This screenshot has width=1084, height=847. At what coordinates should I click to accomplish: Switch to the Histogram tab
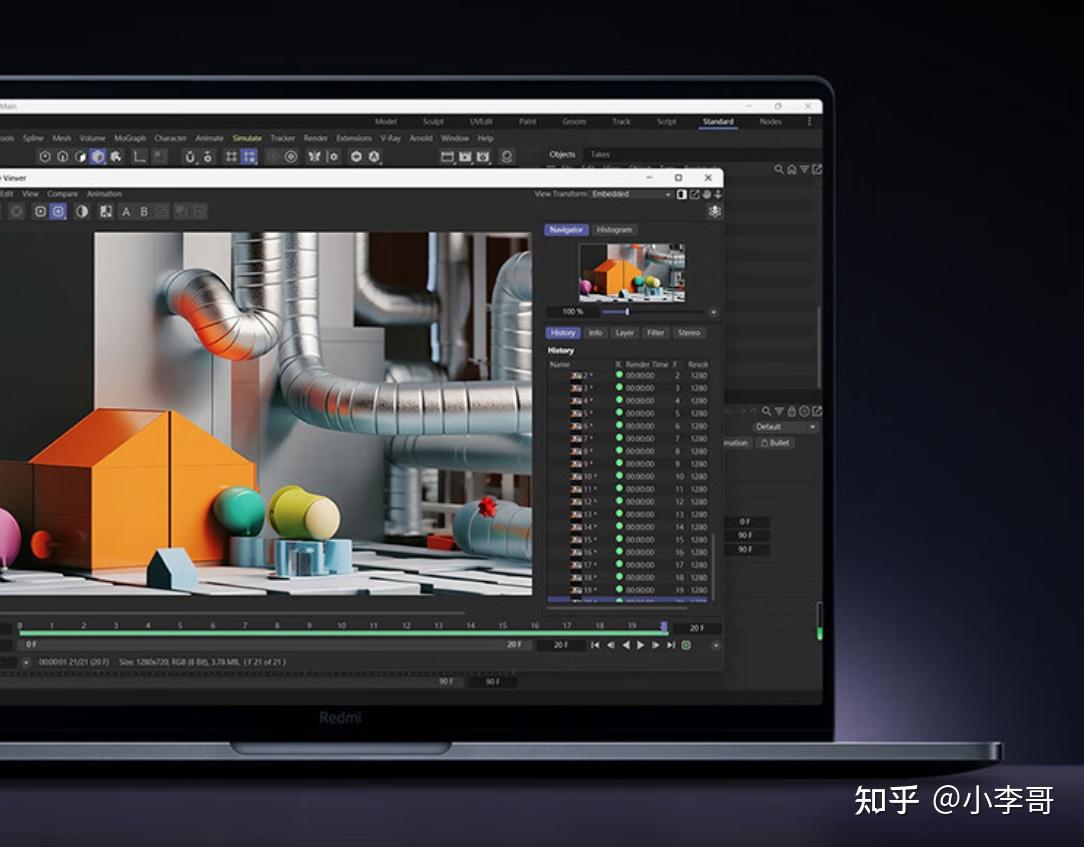[x=614, y=230]
